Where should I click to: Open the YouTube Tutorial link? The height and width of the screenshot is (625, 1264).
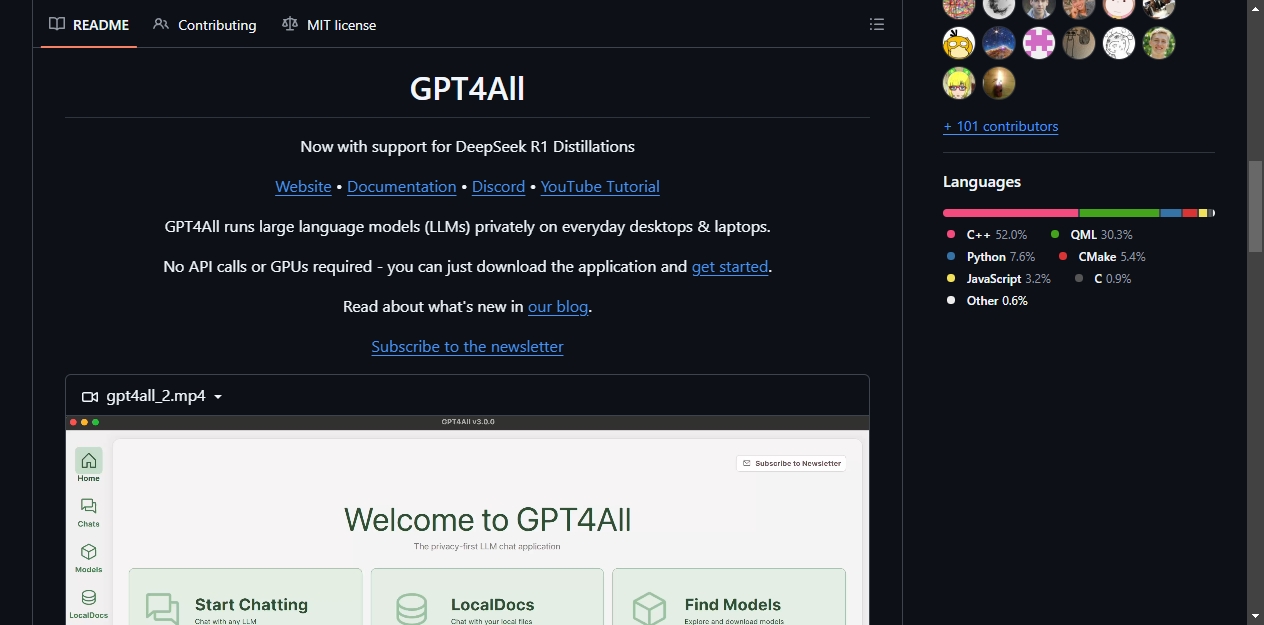click(600, 186)
